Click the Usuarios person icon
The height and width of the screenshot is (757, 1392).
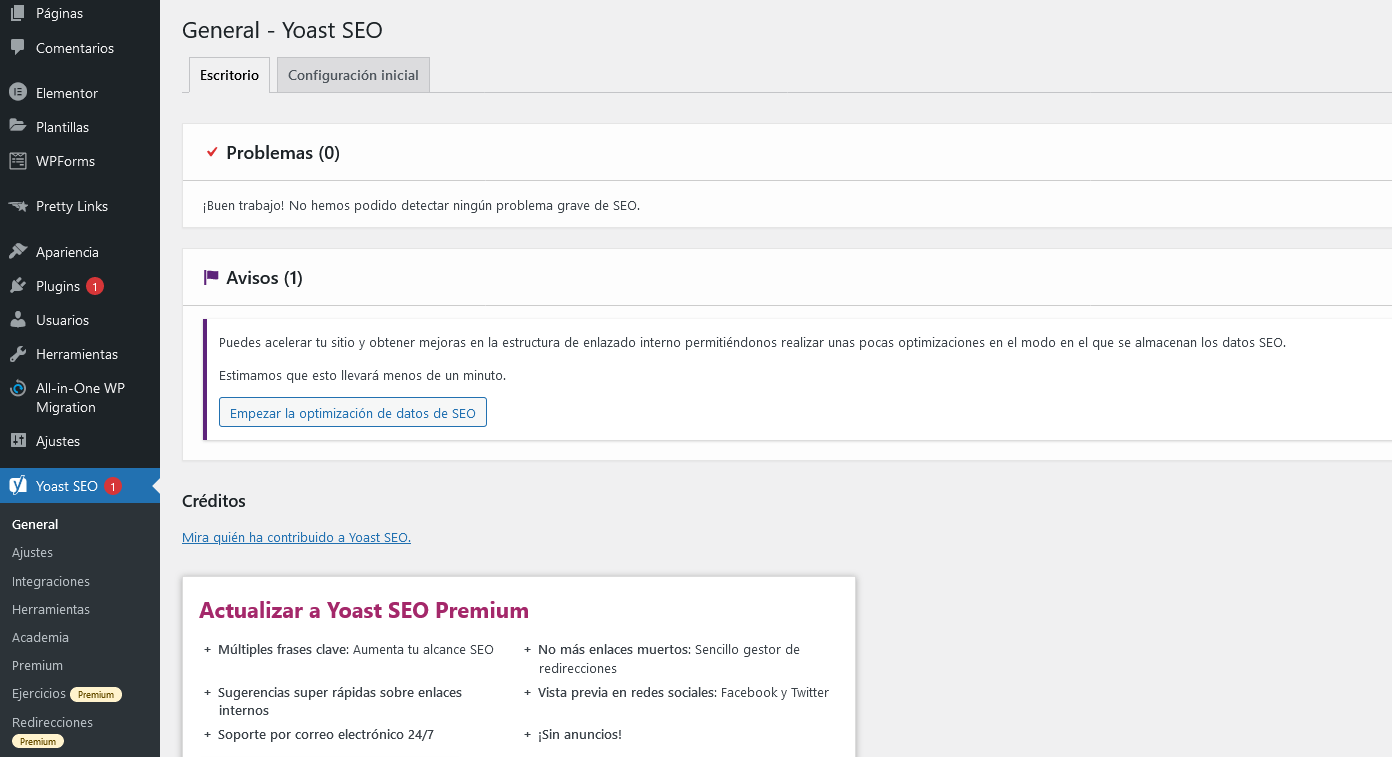(x=17, y=320)
